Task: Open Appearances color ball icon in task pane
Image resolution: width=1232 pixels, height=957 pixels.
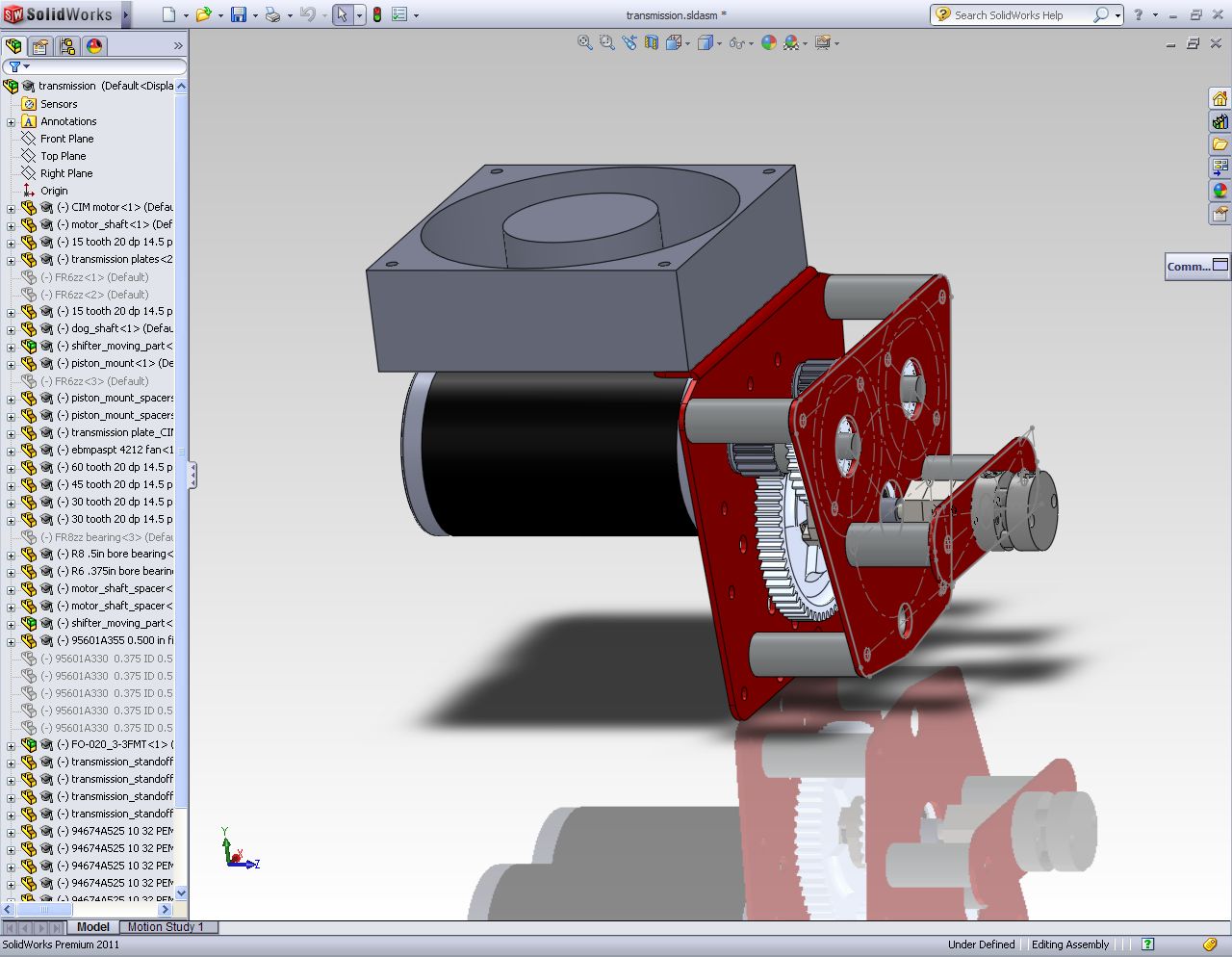Action: tap(1219, 191)
